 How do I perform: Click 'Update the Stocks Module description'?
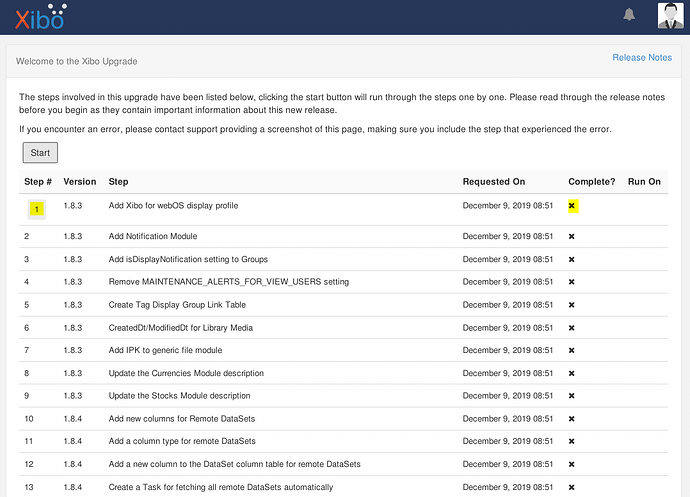(180, 396)
